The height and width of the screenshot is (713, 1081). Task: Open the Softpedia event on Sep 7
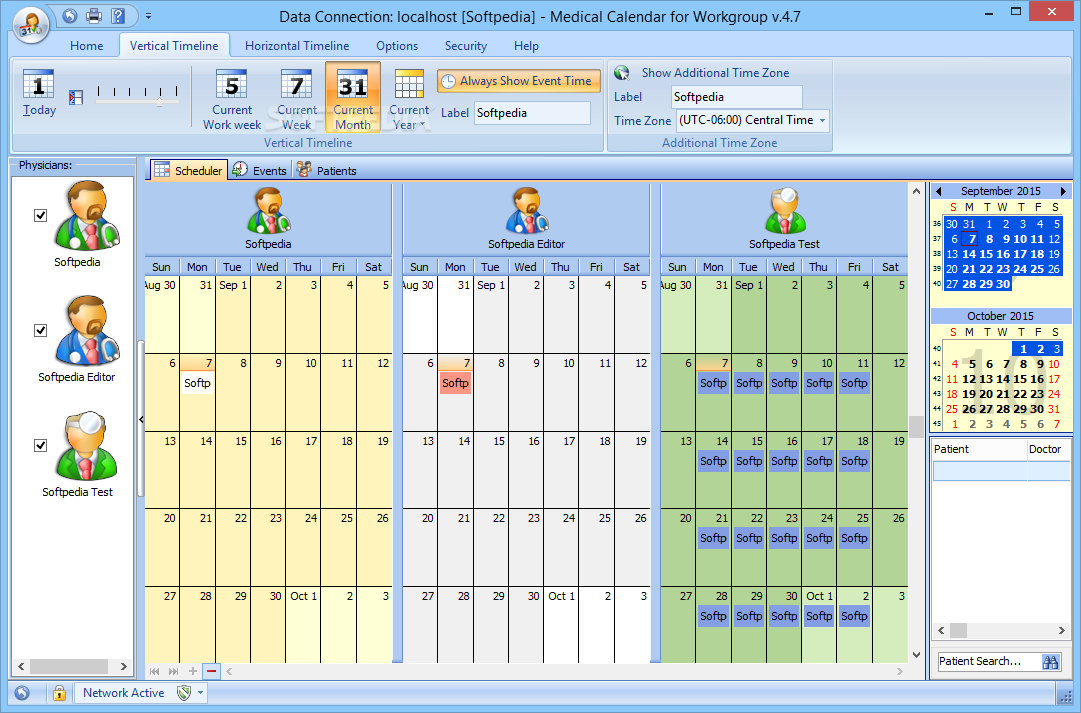click(x=197, y=383)
